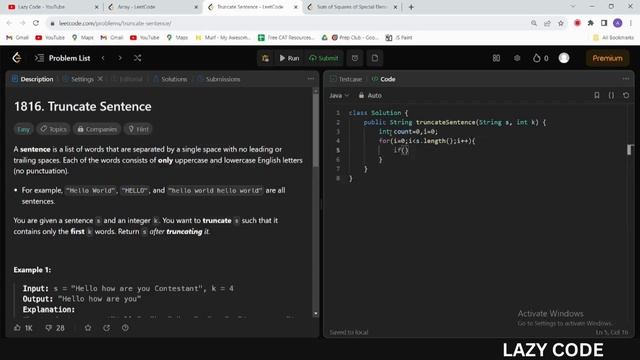Like the problem thumbs up
The image size is (640, 360).
(x=23, y=328)
